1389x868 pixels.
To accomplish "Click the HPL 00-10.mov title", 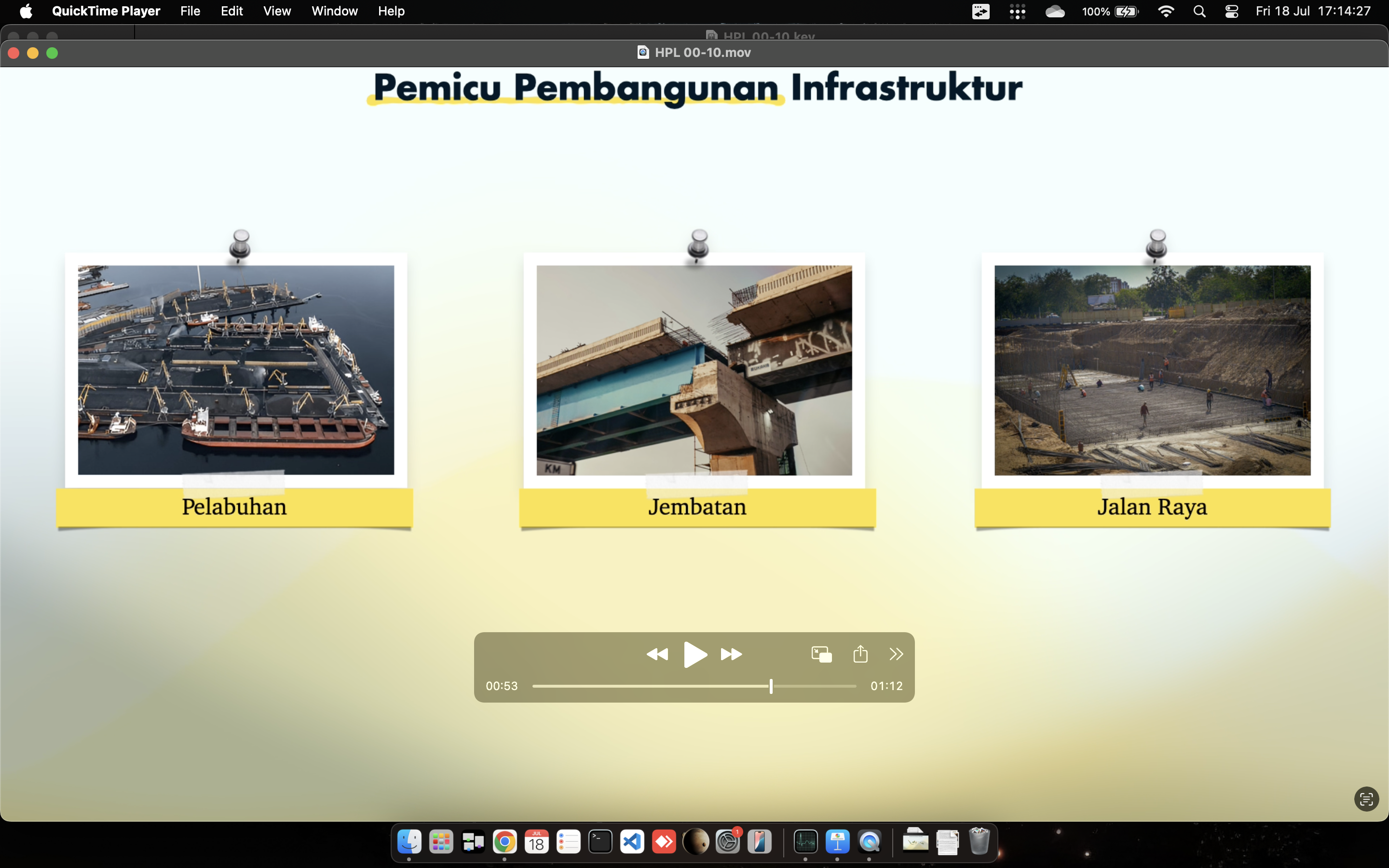I will pos(702,53).
